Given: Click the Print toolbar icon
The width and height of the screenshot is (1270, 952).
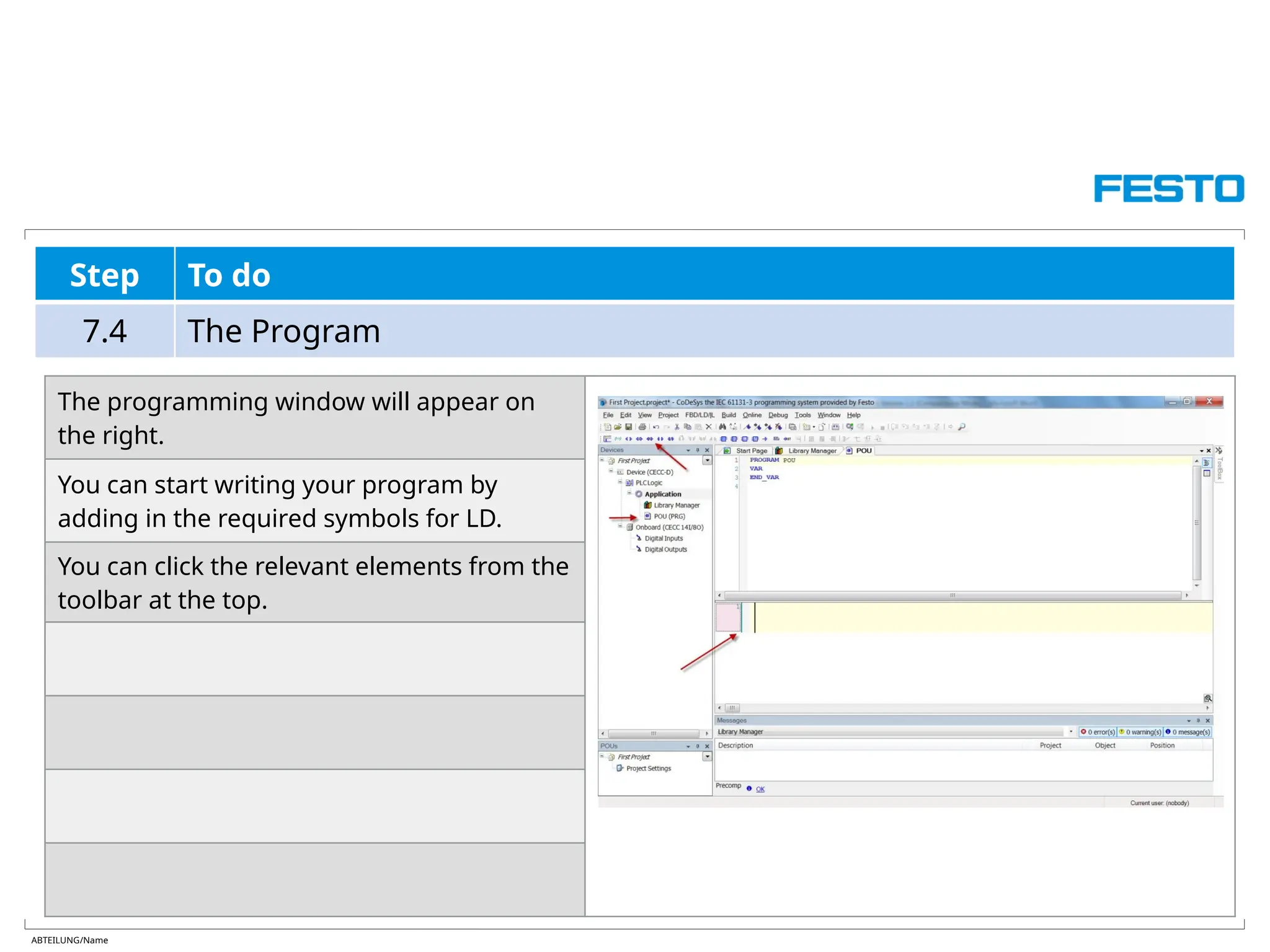Looking at the screenshot, I should click(642, 427).
